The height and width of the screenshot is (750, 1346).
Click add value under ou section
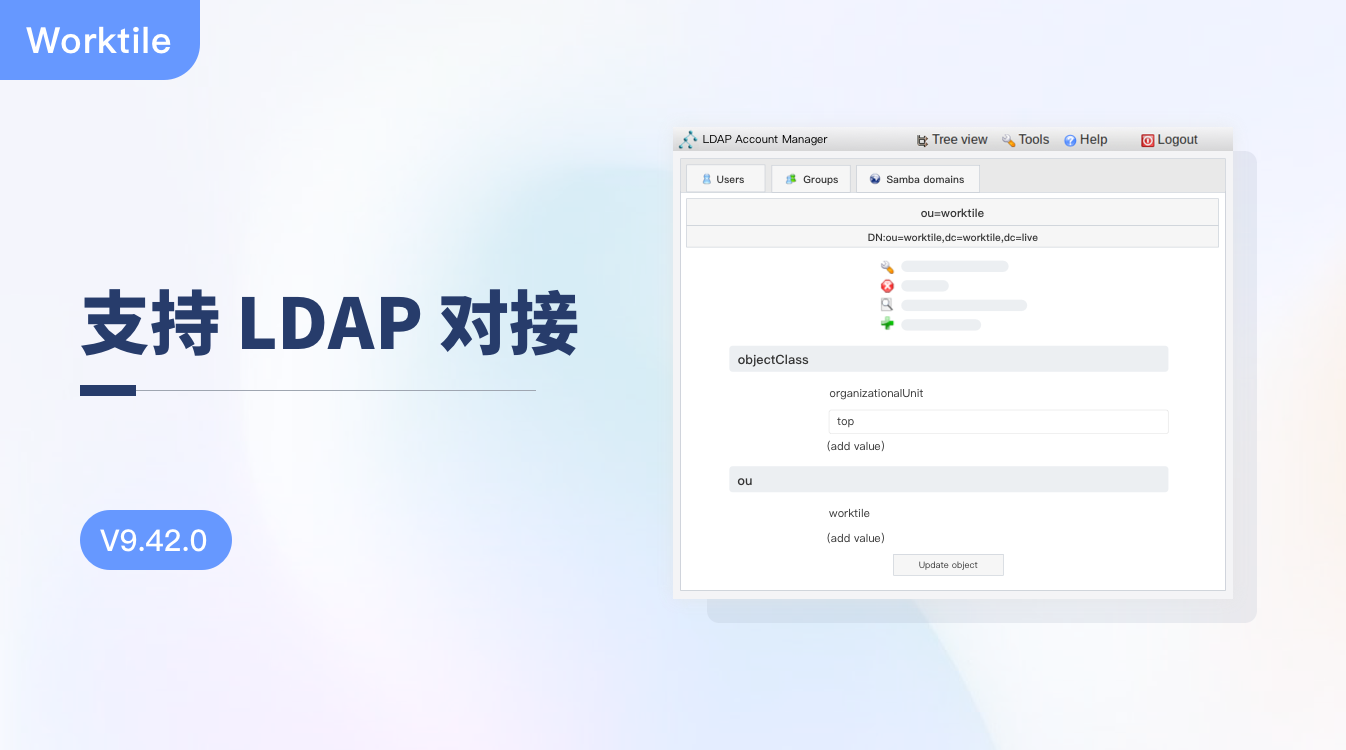pyautogui.click(x=856, y=538)
